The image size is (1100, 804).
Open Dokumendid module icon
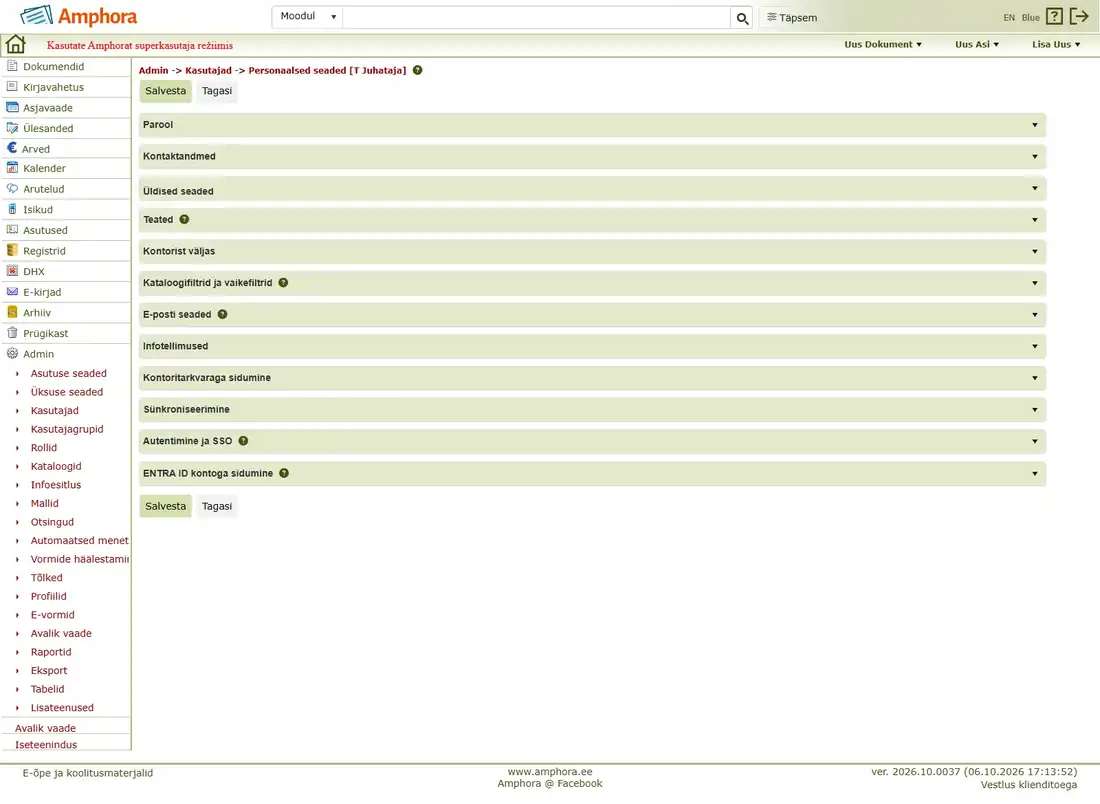click(x=12, y=66)
